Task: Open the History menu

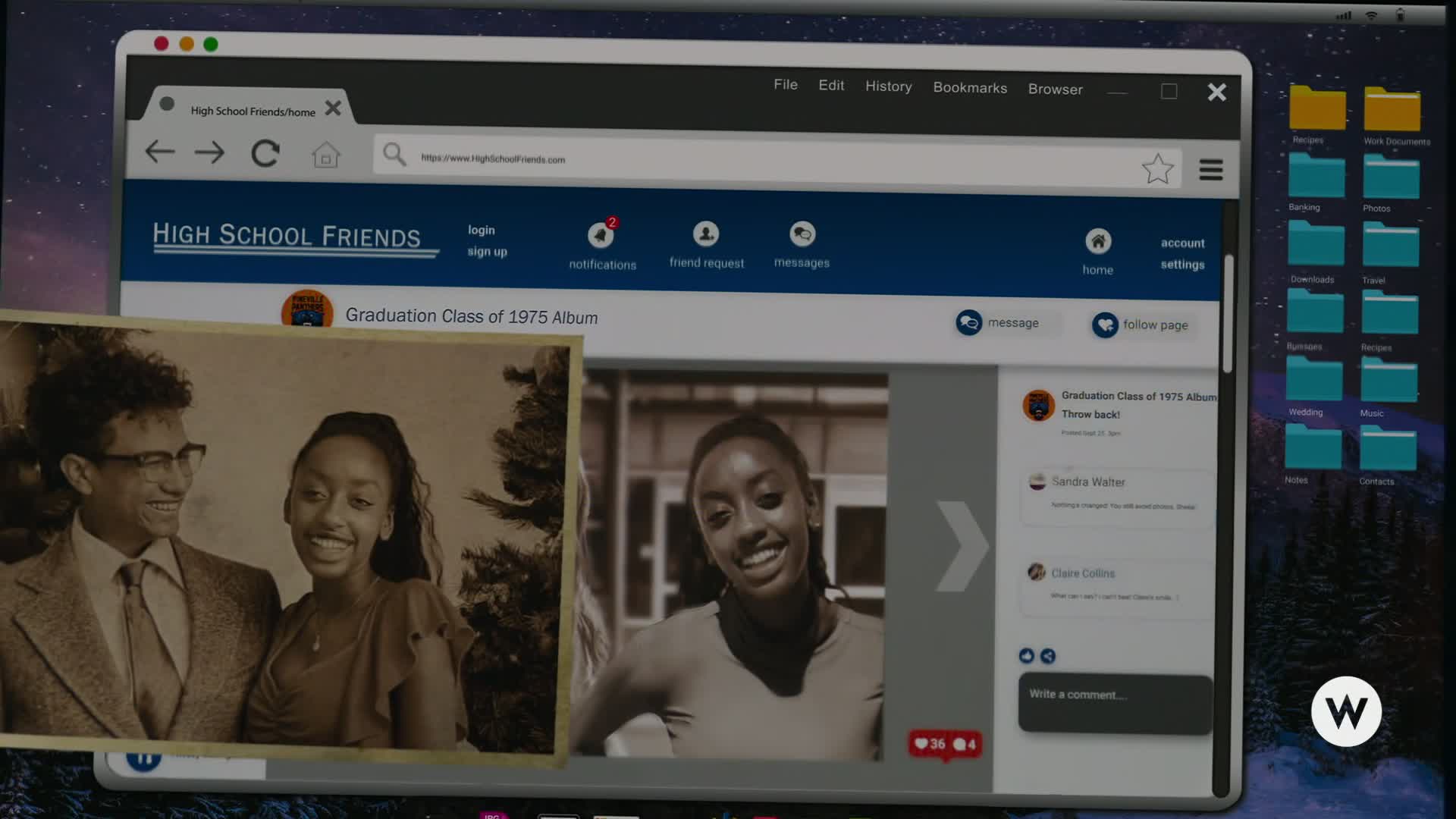Action: (888, 86)
